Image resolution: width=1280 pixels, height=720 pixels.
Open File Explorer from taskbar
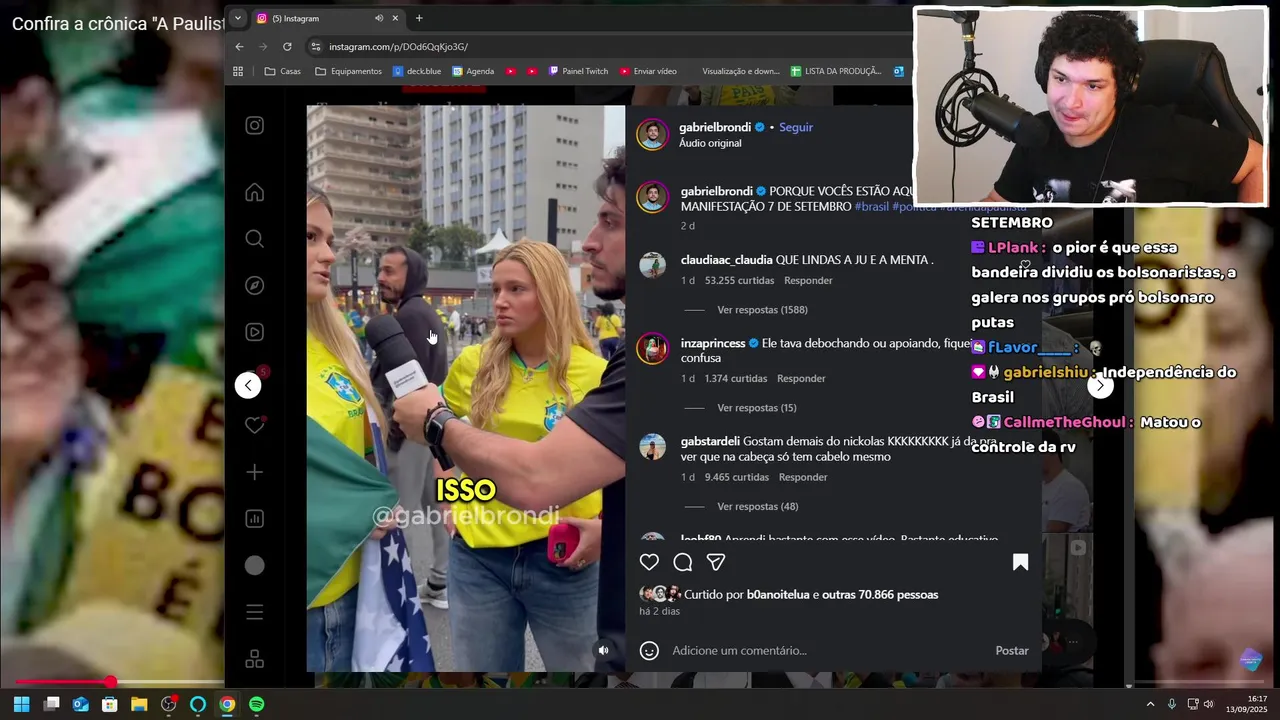[139, 704]
